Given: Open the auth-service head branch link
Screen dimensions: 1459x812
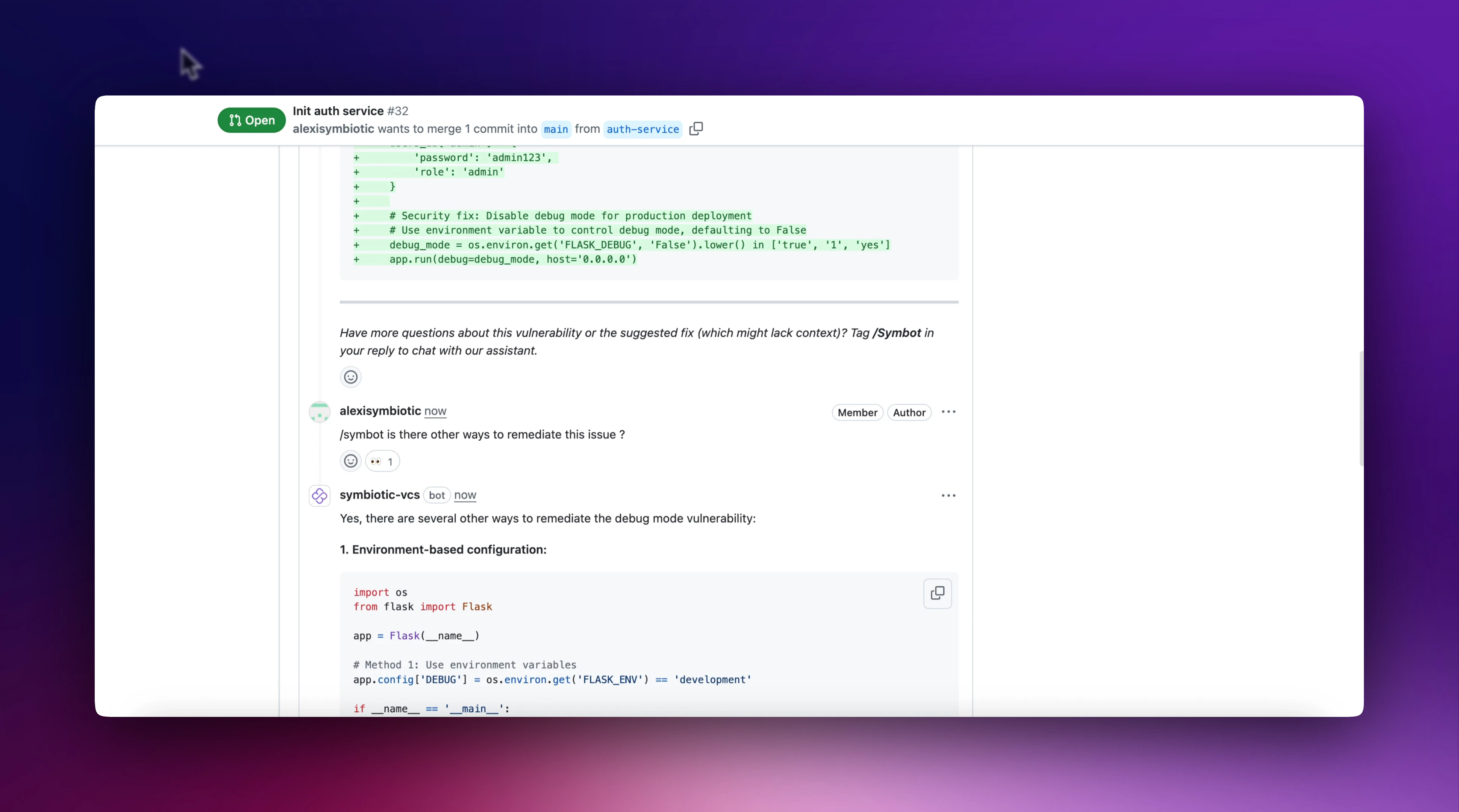Looking at the screenshot, I should click(x=642, y=129).
